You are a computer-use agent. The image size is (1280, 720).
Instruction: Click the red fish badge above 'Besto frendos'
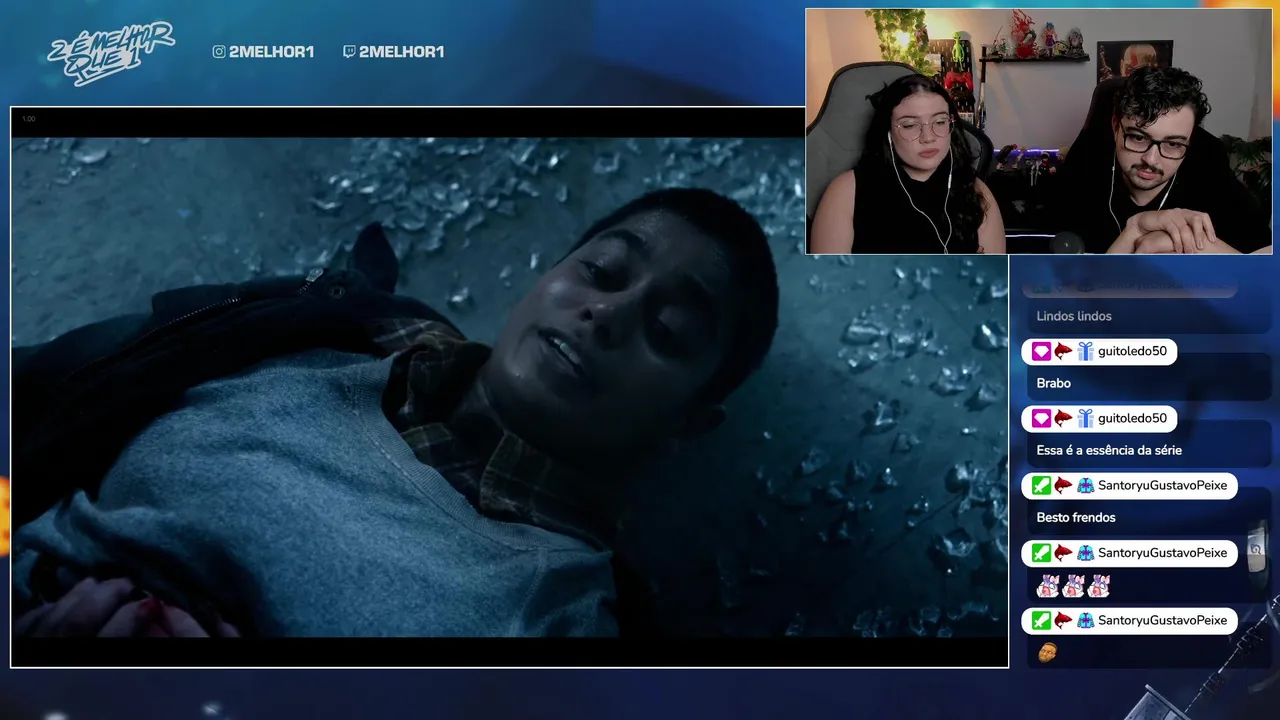pos(1063,486)
